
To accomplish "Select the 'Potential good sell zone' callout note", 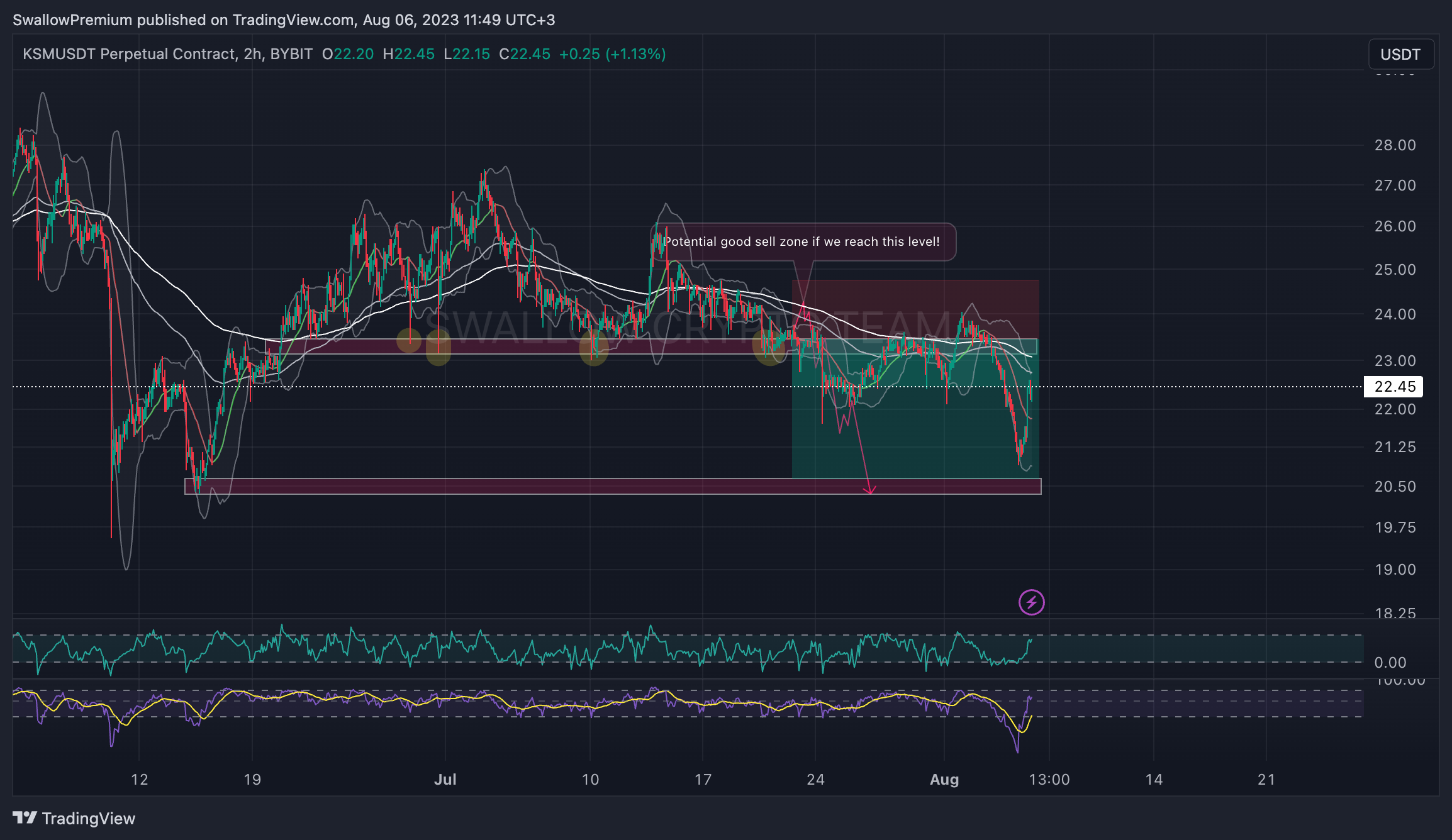I will (x=802, y=241).
